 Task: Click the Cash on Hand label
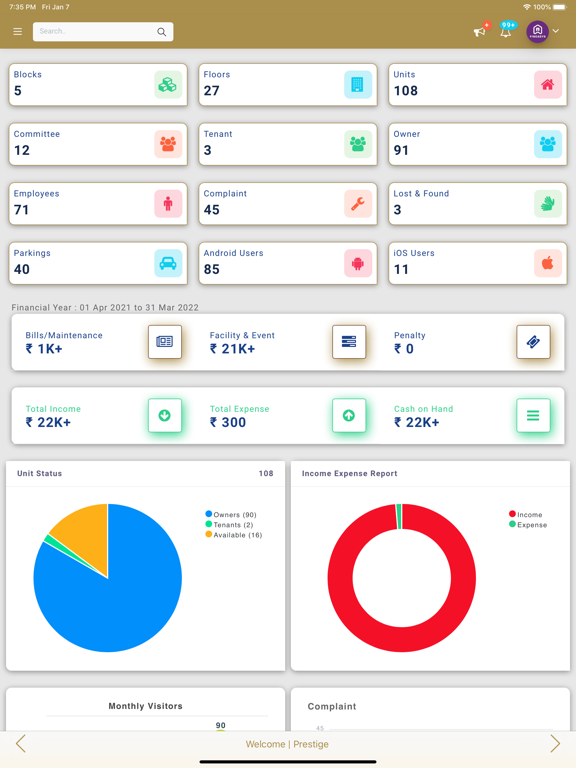click(424, 408)
